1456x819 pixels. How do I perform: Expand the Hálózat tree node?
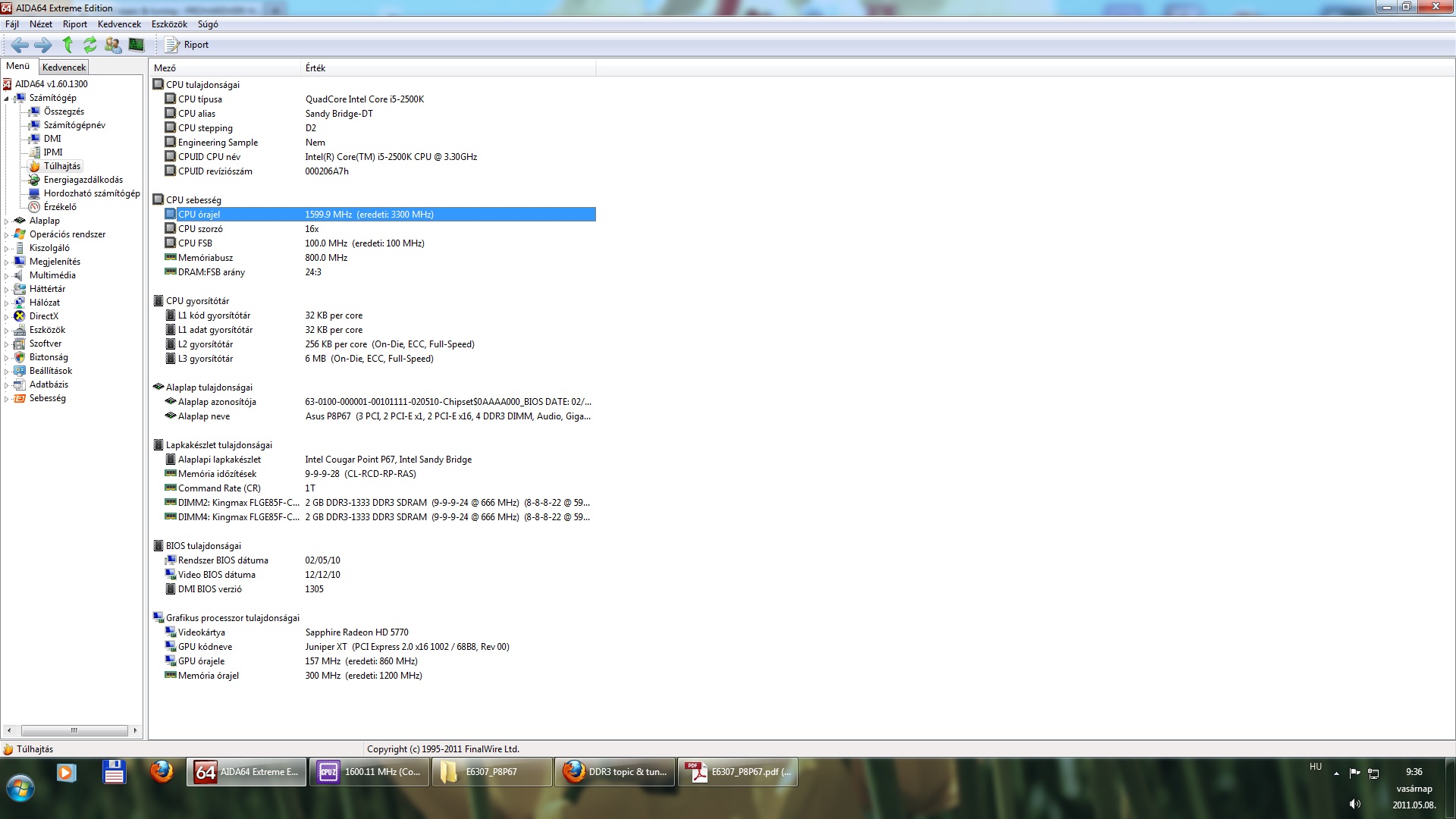7,303
